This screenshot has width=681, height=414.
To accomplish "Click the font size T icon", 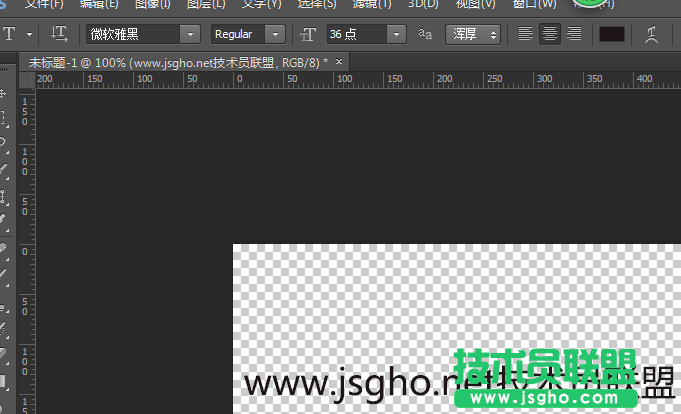I will click(309, 34).
